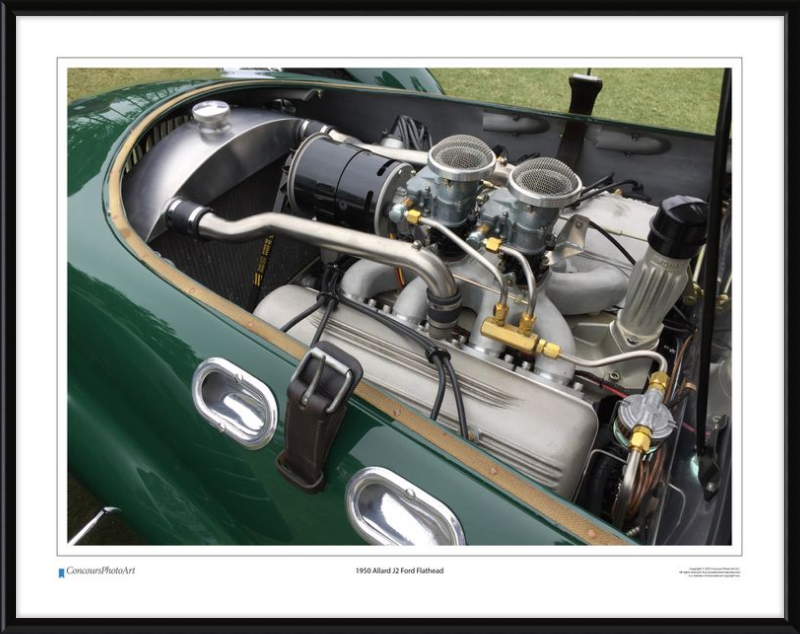Click the upper chrome oval hood vent
Image resolution: width=800 pixels, height=634 pixels.
click(x=234, y=402)
